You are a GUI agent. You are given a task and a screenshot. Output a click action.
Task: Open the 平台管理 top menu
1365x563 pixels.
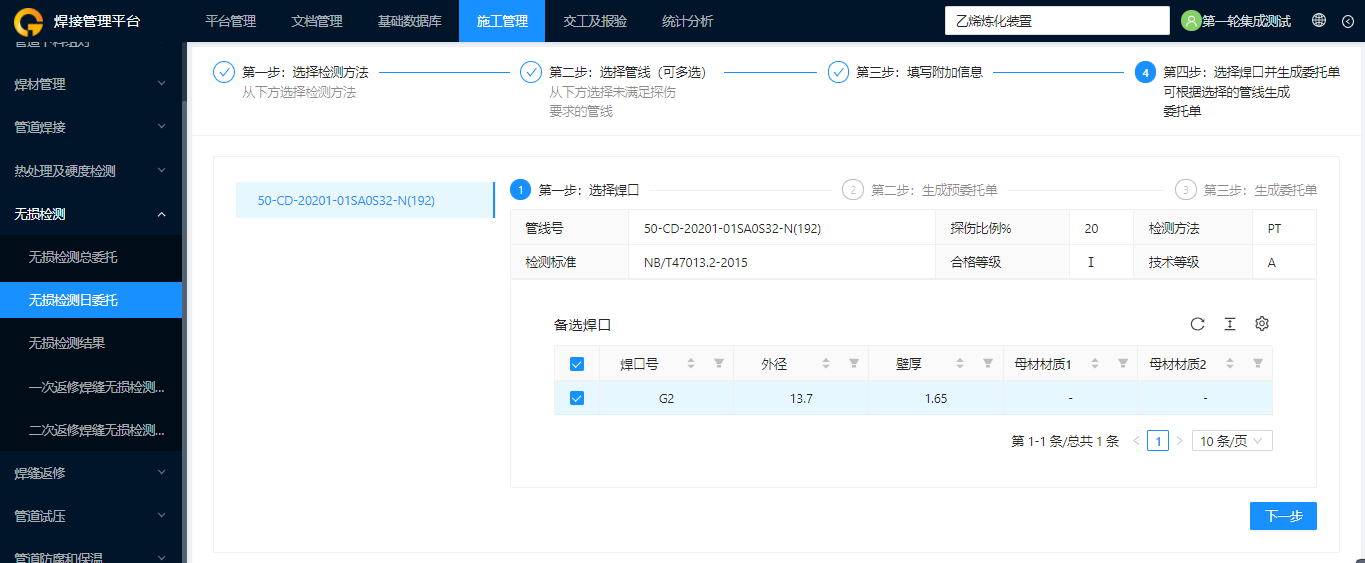click(x=231, y=21)
